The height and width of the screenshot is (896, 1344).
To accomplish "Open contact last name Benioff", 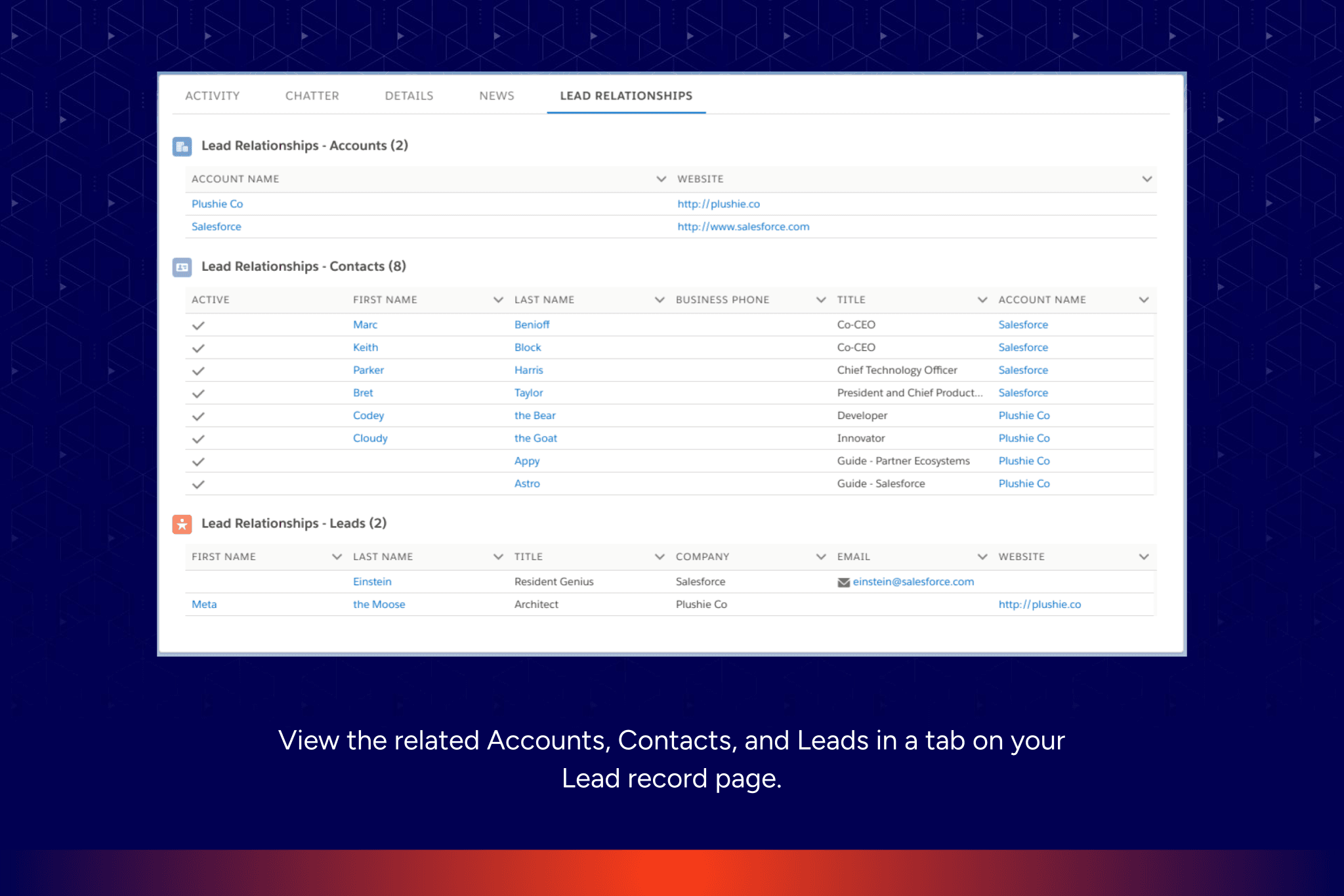I will 532,325.
